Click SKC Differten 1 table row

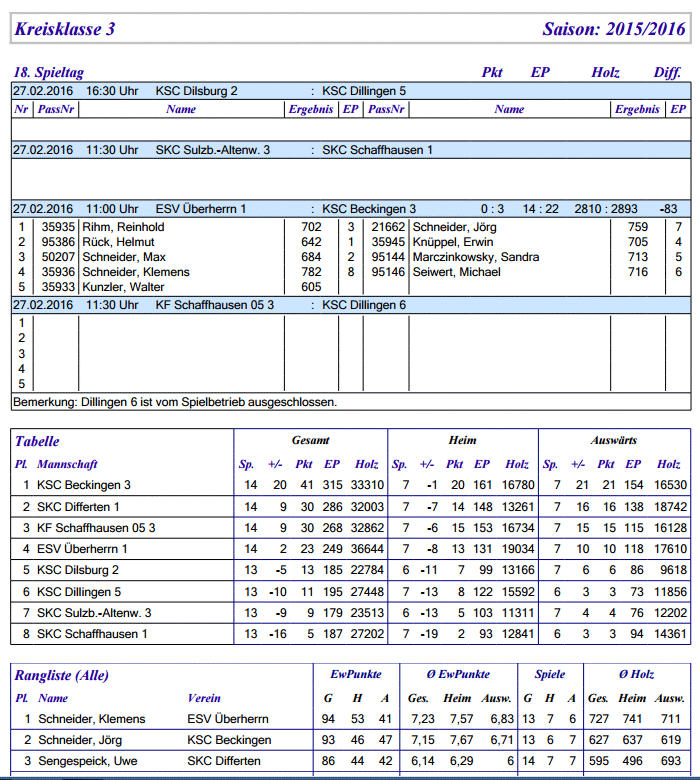pyautogui.click(x=351, y=507)
